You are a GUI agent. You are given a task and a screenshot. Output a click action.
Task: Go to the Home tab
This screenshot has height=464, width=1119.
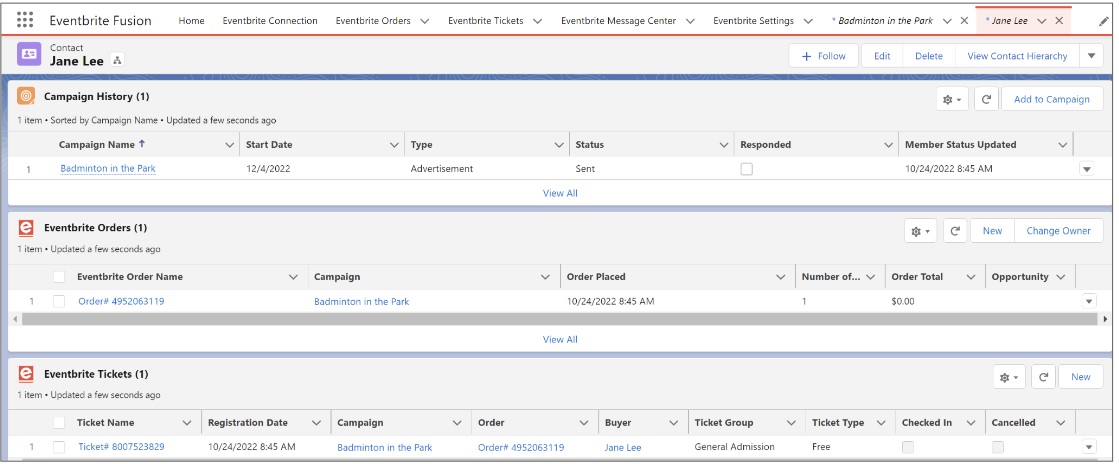(191, 21)
